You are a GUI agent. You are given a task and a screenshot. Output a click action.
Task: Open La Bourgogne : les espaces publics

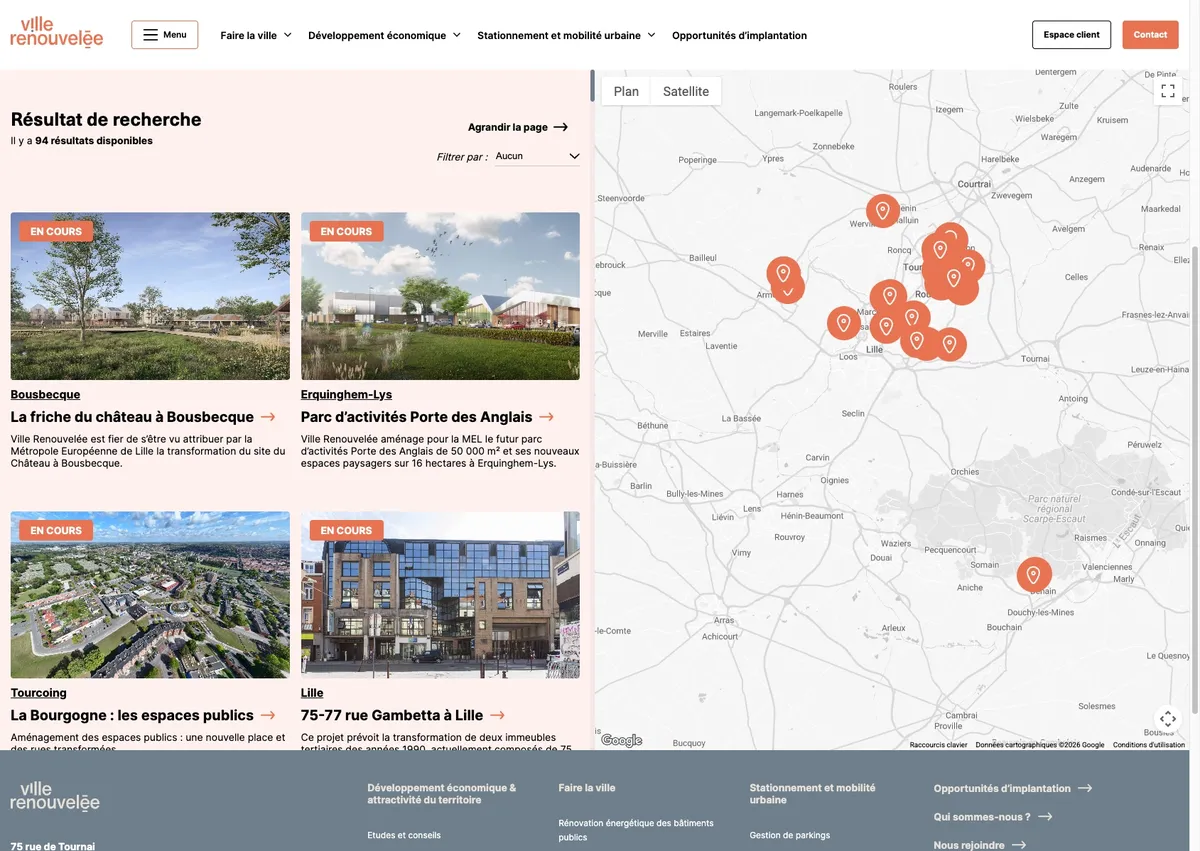132,715
